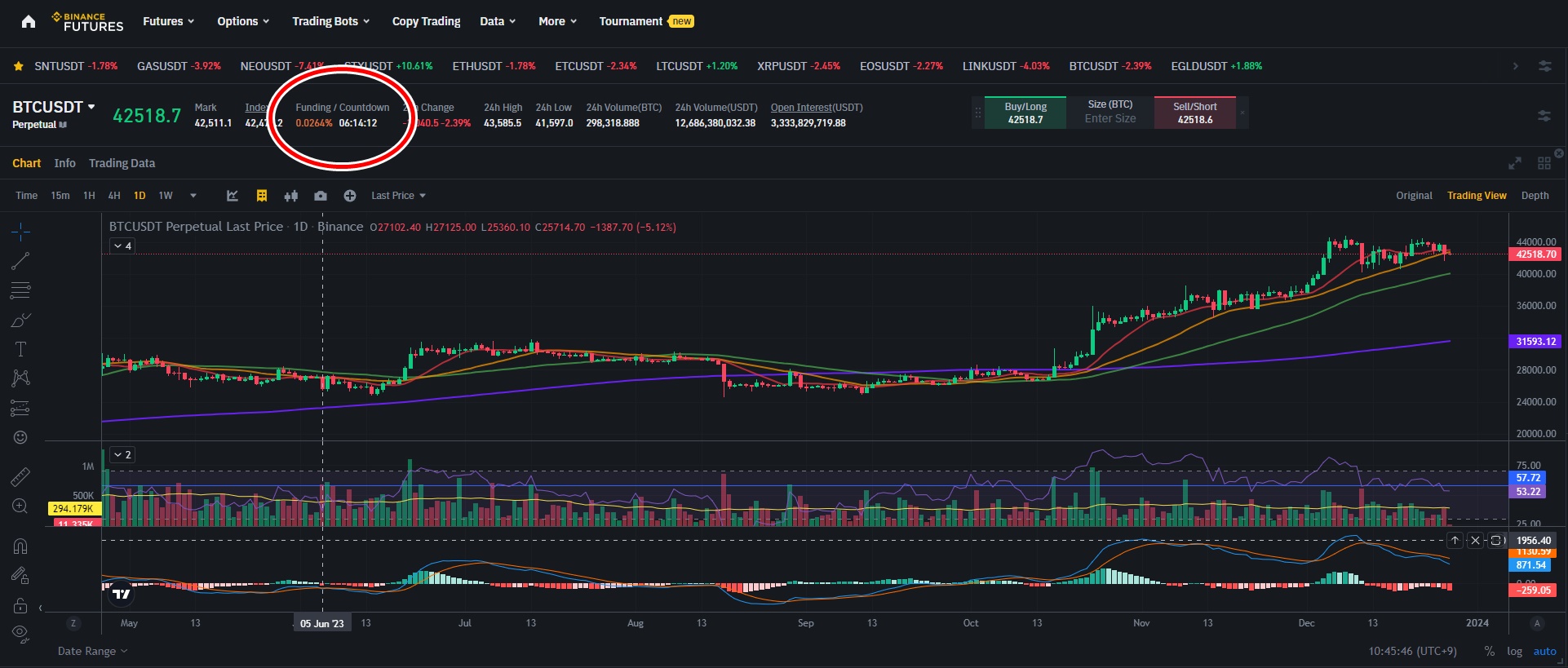Activate the zoom in magnifier tool
This screenshot has height=668, width=1568.
point(20,506)
